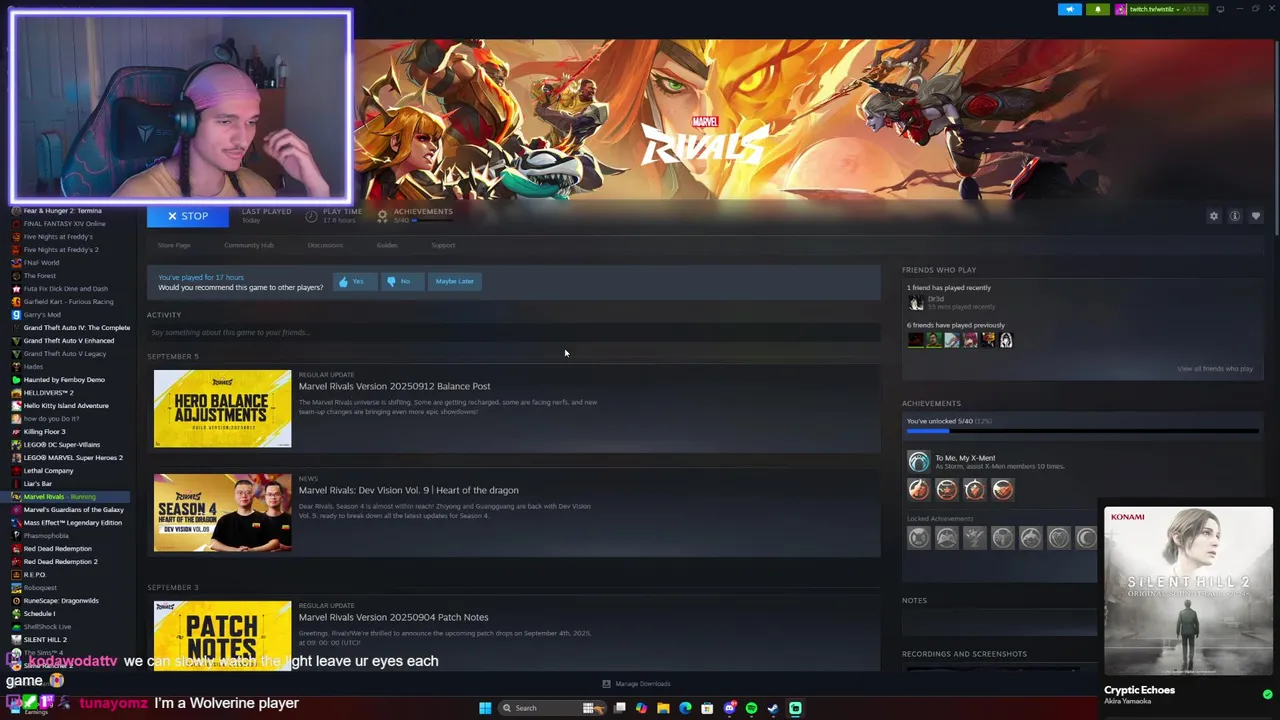This screenshot has height=720, width=1280.
Task: Click first unlocked achievement badge below X-Men
Action: point(918,489)
